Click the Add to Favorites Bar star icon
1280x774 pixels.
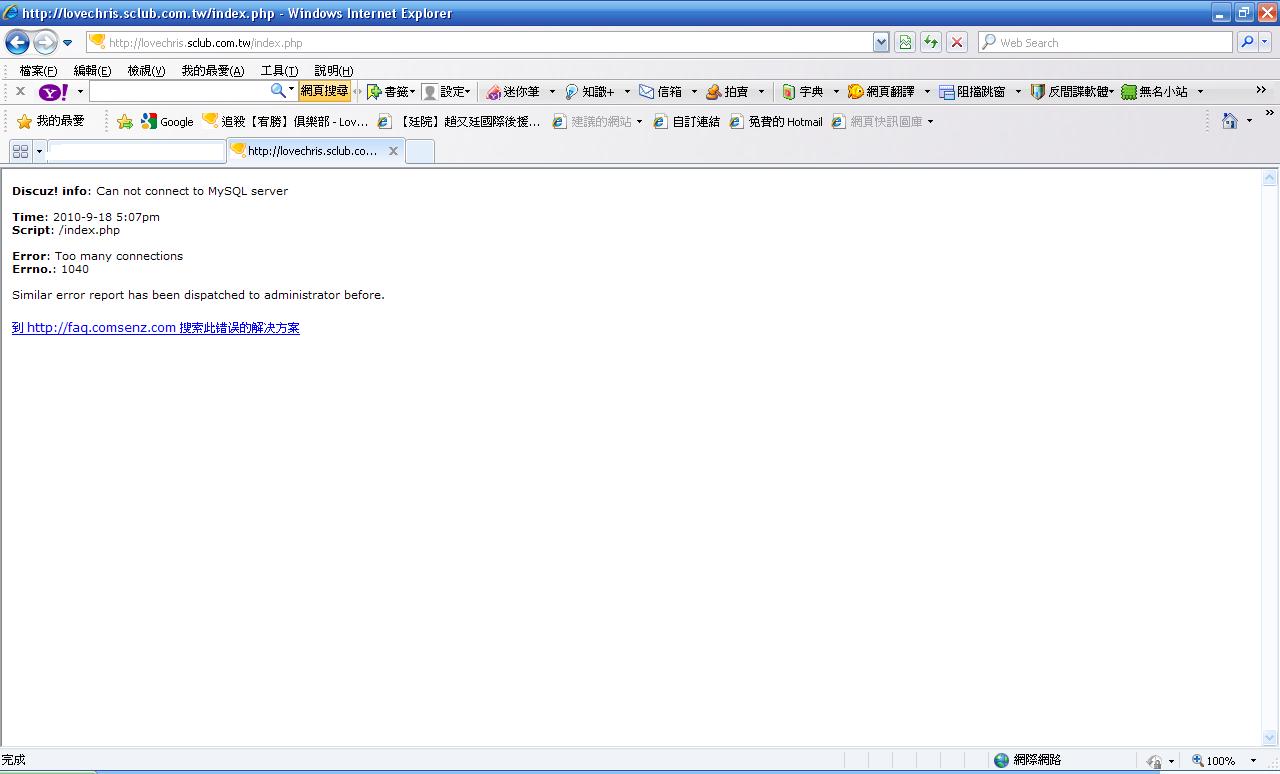[125, 121]
